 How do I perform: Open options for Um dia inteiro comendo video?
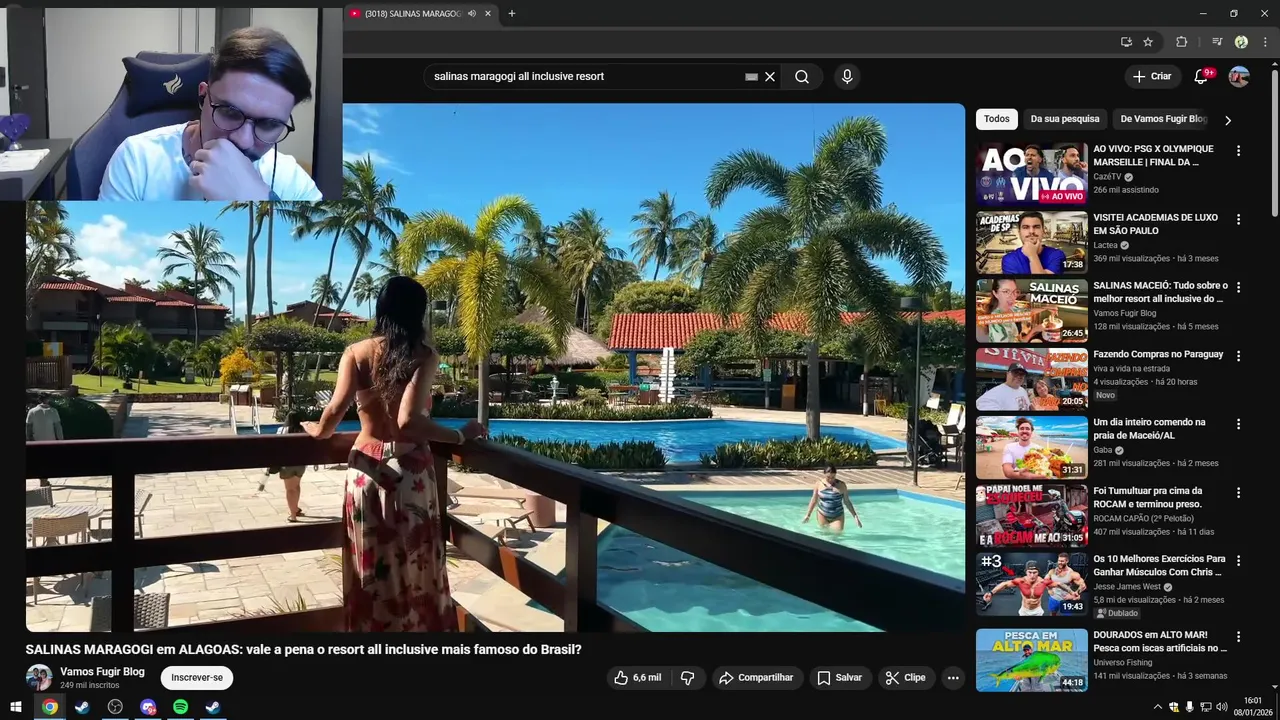coord(1238,424)
